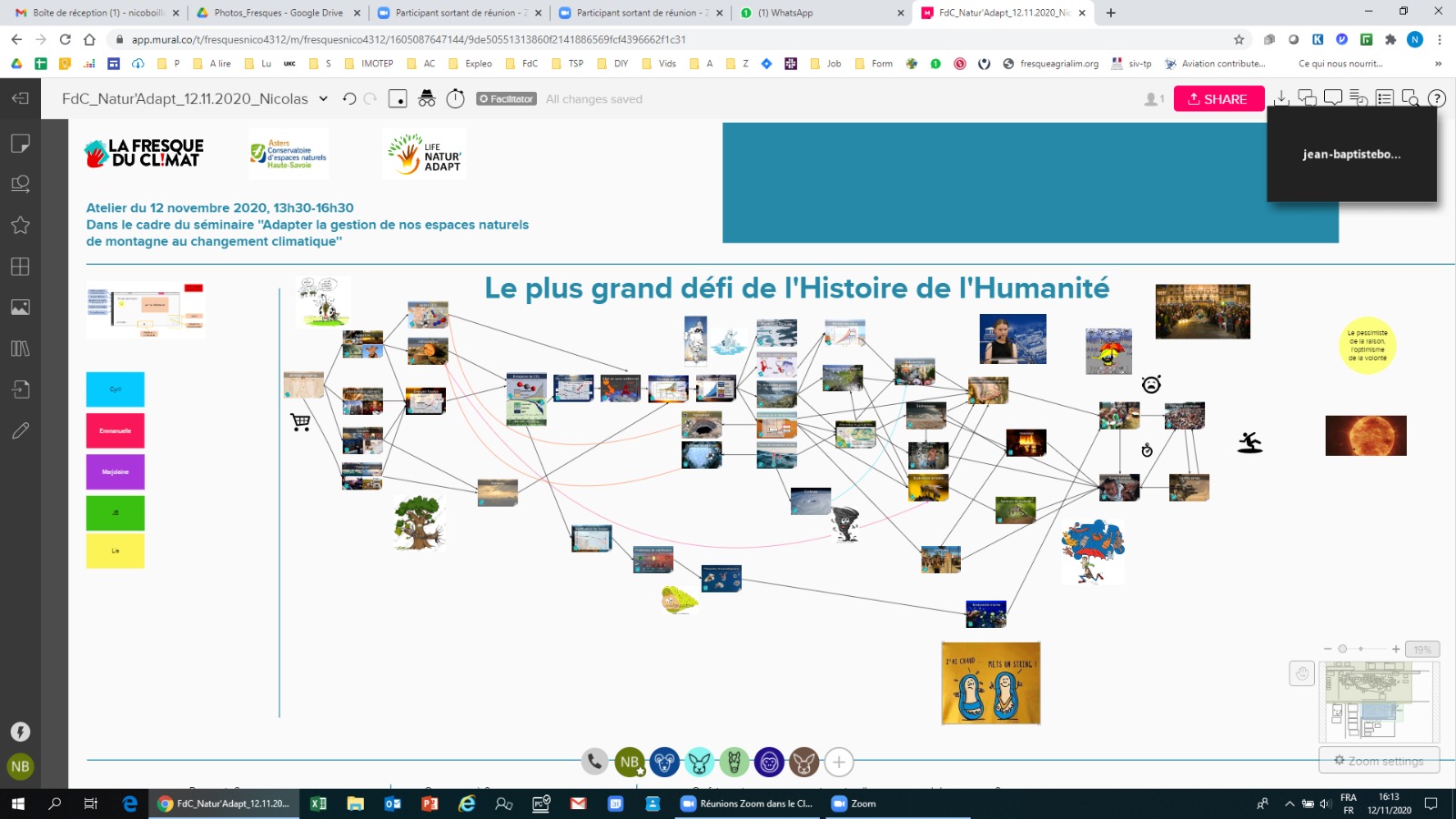
Task: Open the sticky notes tool in sidebar
Action: 20,144
